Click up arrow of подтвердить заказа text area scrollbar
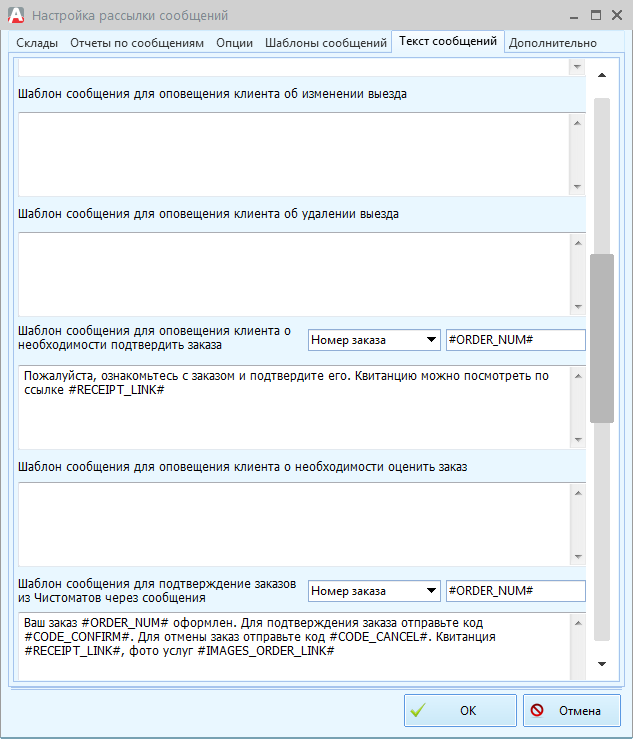Viewport: 633px width, 739px height. click(577, 376)
